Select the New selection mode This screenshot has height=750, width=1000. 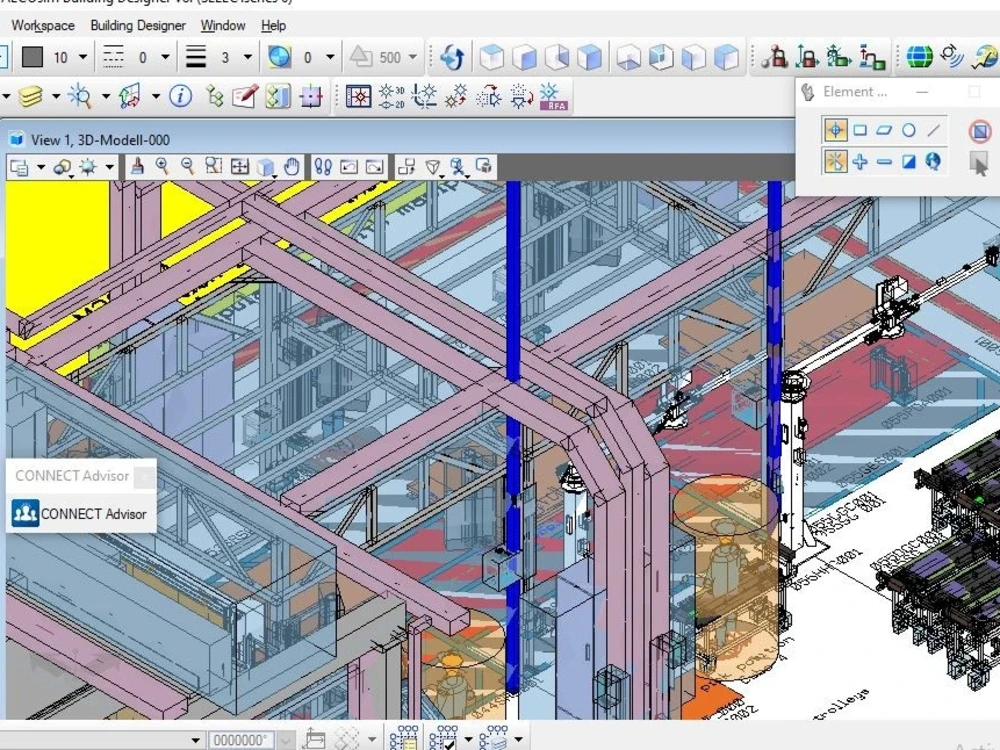pos(835,161)
